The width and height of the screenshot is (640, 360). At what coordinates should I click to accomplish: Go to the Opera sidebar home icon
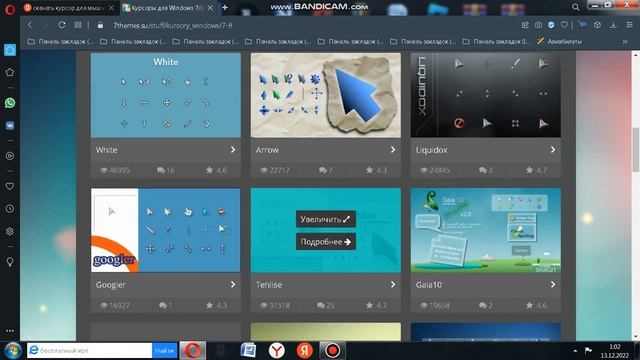tap(10, 50)
